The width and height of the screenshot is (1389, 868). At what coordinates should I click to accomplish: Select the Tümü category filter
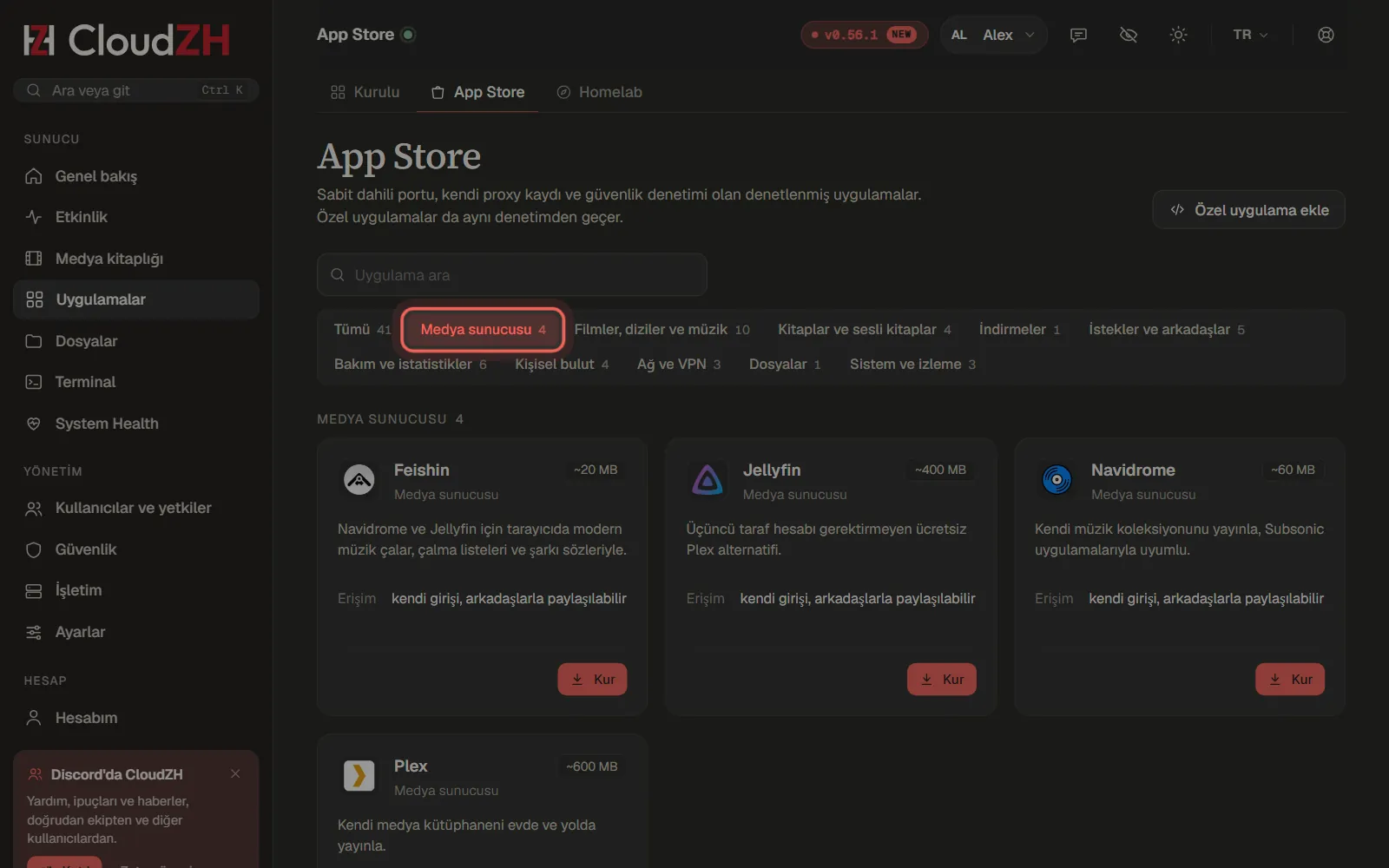pyautogui.click(x=362, y=330)
